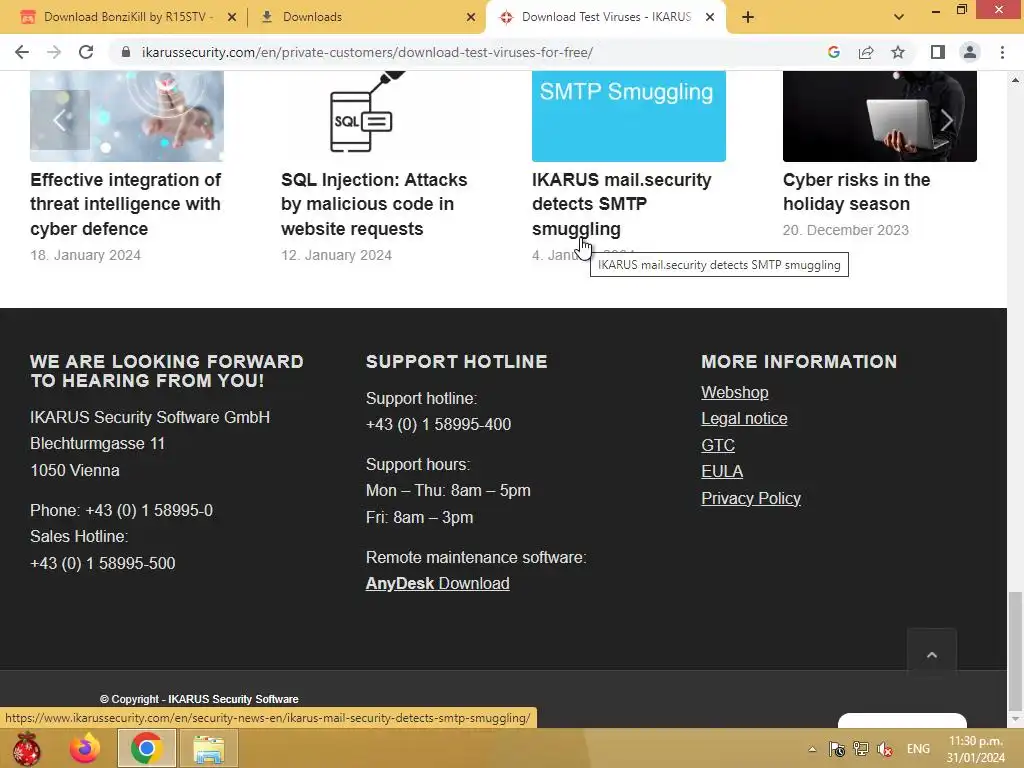1024x768 pixels.
Task: Click the 18. January 2024 article date
Action: pyautogui.click(x=86, y=255)
